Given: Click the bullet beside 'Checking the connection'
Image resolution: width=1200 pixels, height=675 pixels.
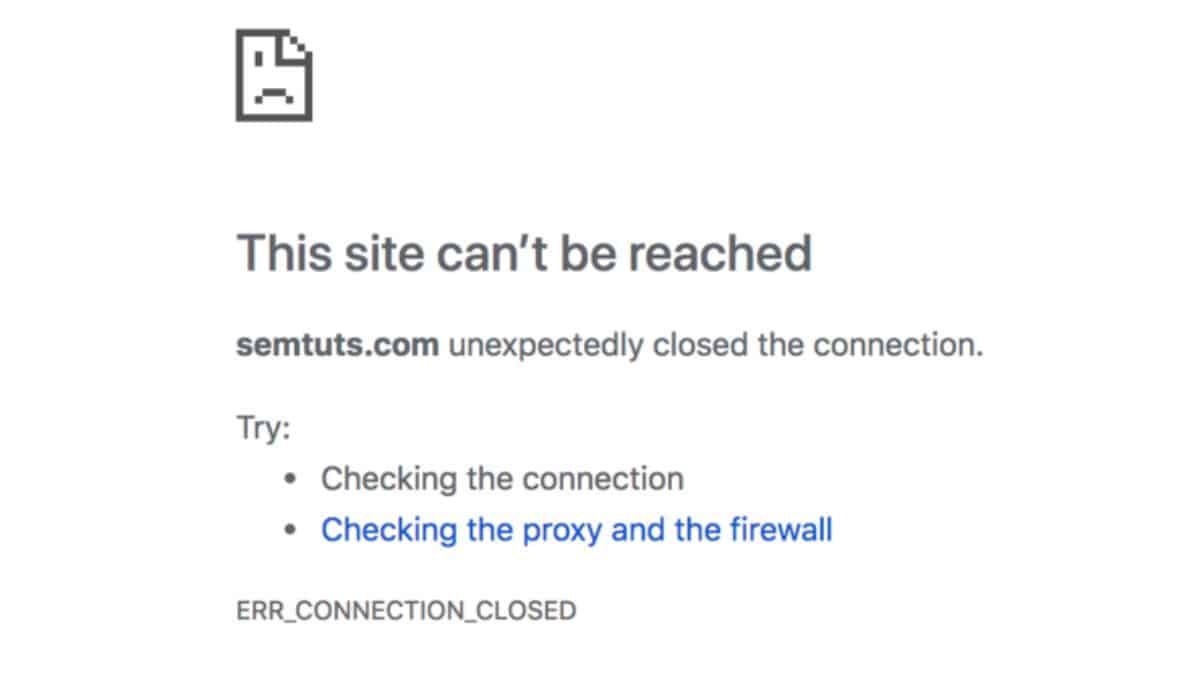Looking at the screenshot, I should [291, 479].
